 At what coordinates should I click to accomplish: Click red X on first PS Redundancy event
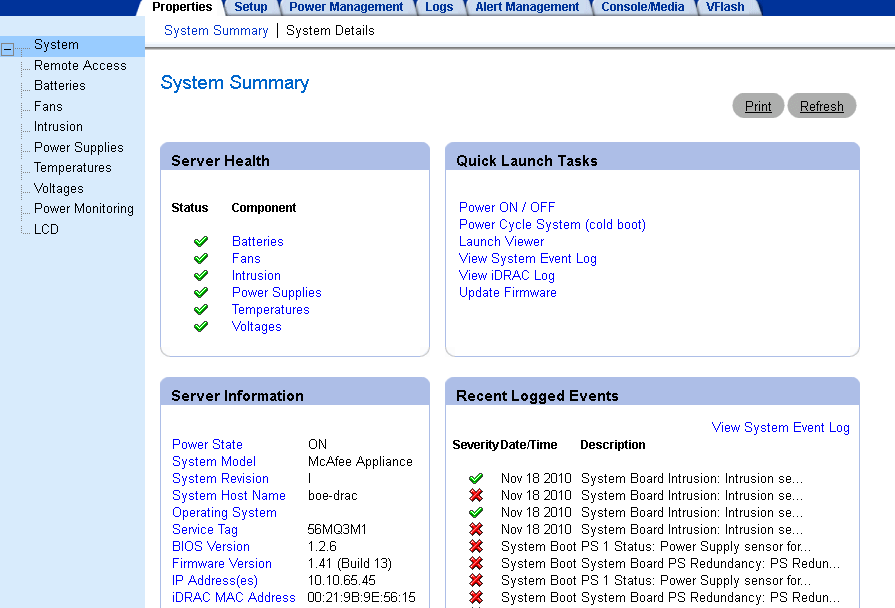[476, 563]
